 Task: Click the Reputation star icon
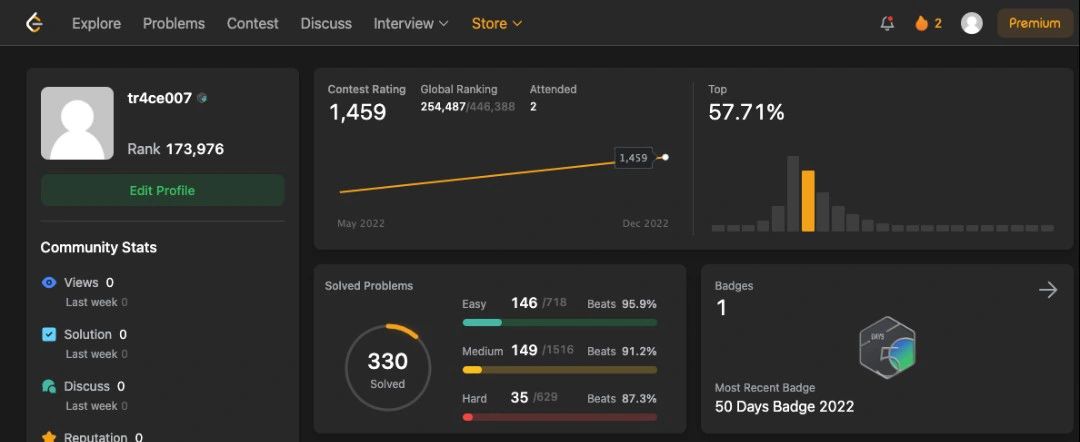49,436
